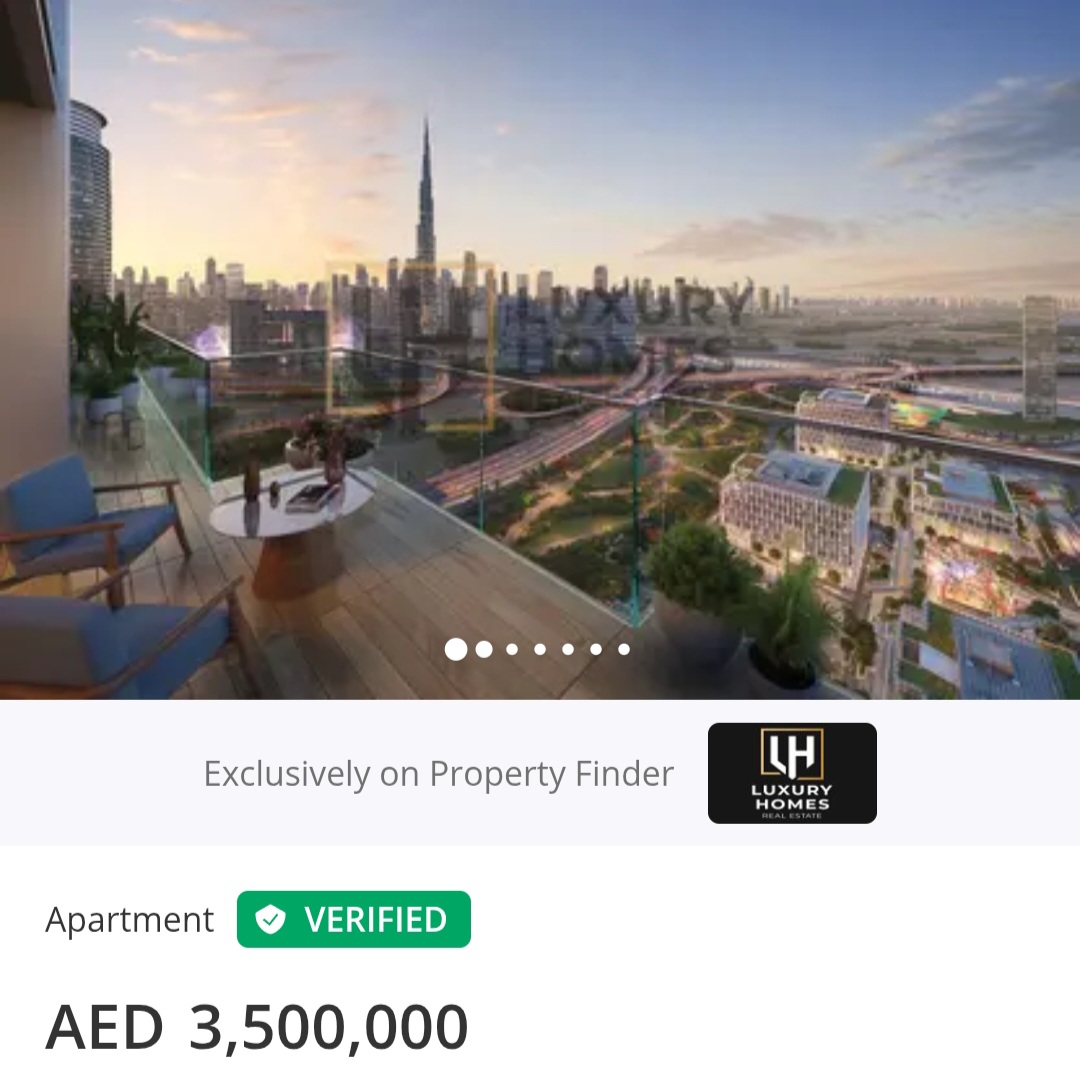
Task: Click the gold LH monogram emblem
Action: click(792, 751)
